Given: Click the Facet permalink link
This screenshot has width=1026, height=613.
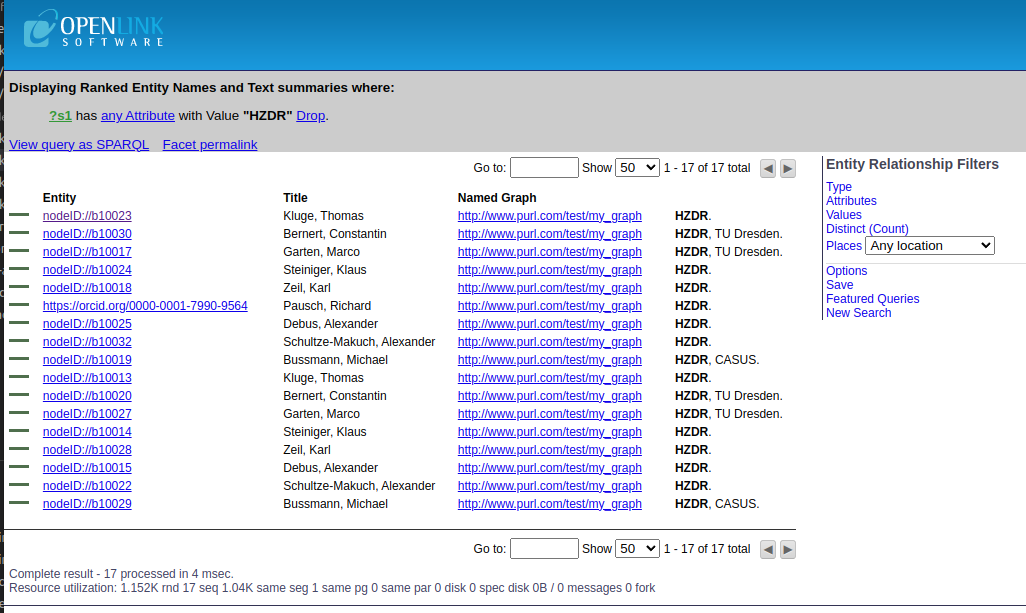Looking at the screenshot, I should [x=210, y=145].
